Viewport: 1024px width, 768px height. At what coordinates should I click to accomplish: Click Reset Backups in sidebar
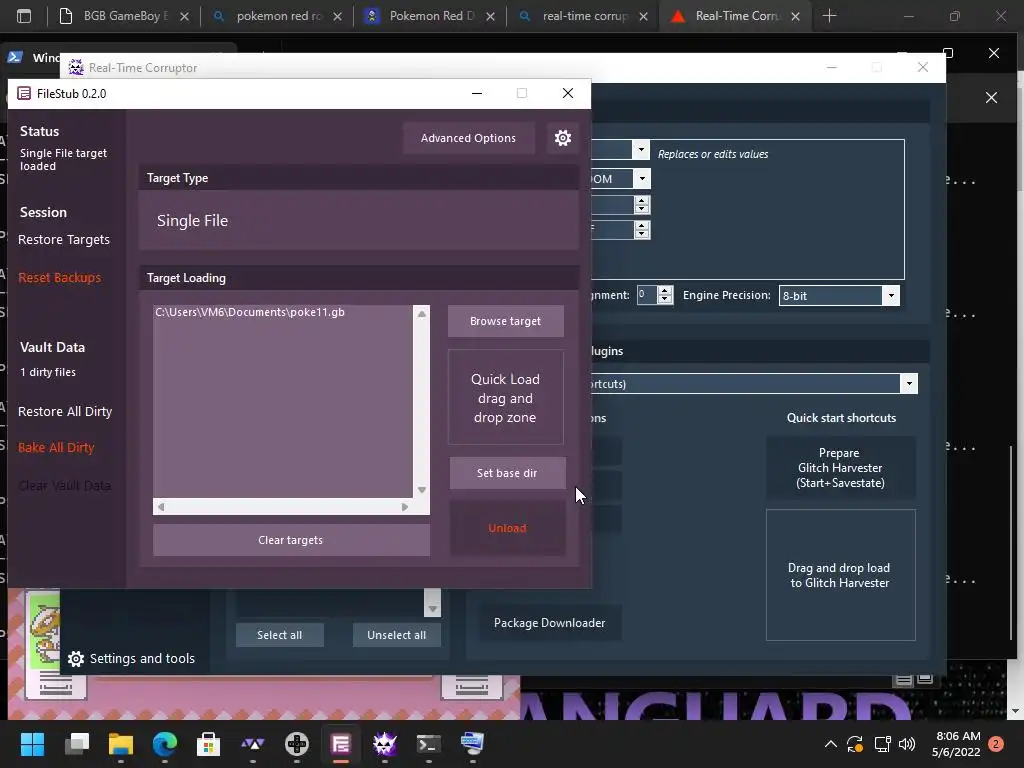pos(59,278)
